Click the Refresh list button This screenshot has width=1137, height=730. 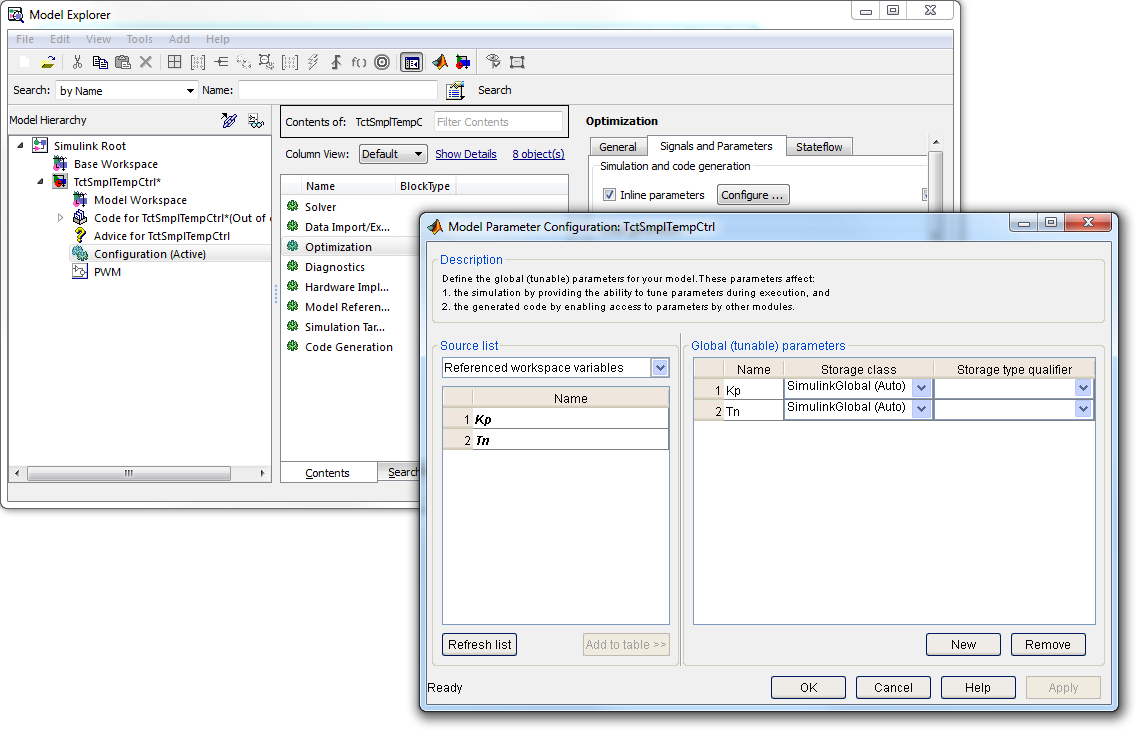point(479,644)
